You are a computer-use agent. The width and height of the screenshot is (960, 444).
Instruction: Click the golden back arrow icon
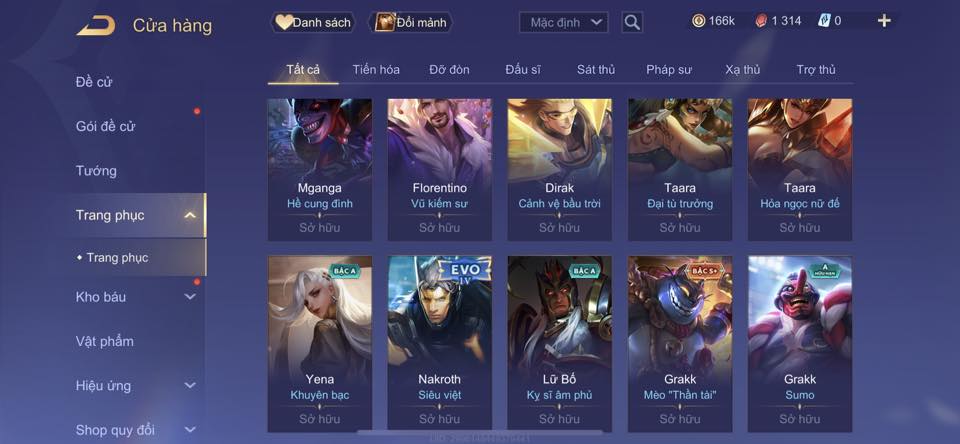[x=96, y=26]
